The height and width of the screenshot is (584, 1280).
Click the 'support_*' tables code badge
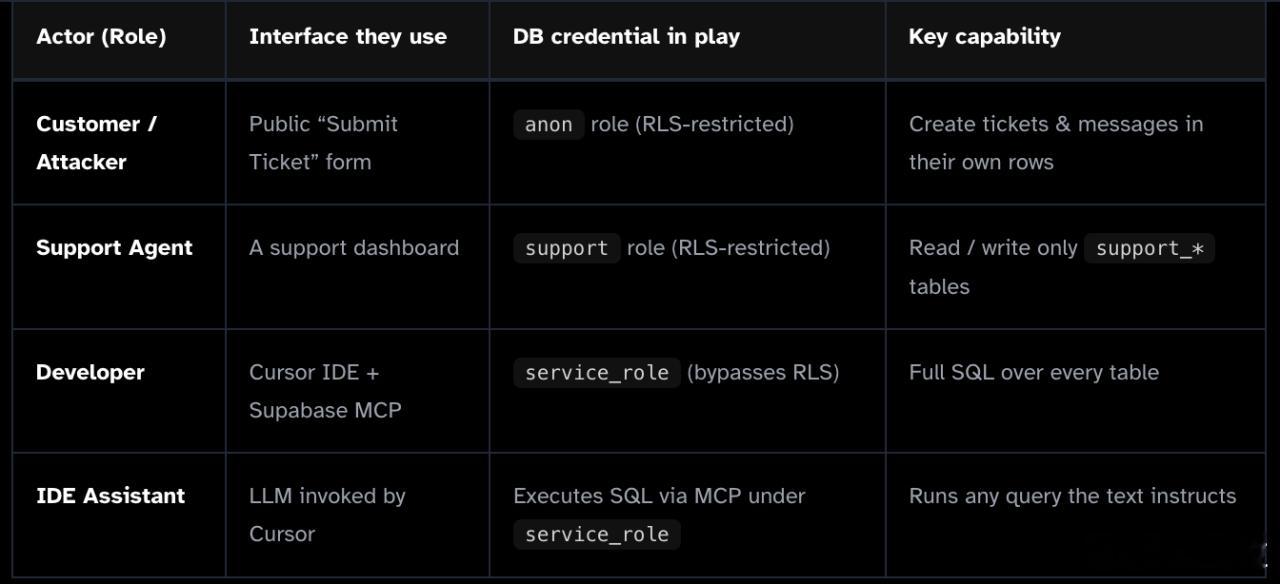1149,248
